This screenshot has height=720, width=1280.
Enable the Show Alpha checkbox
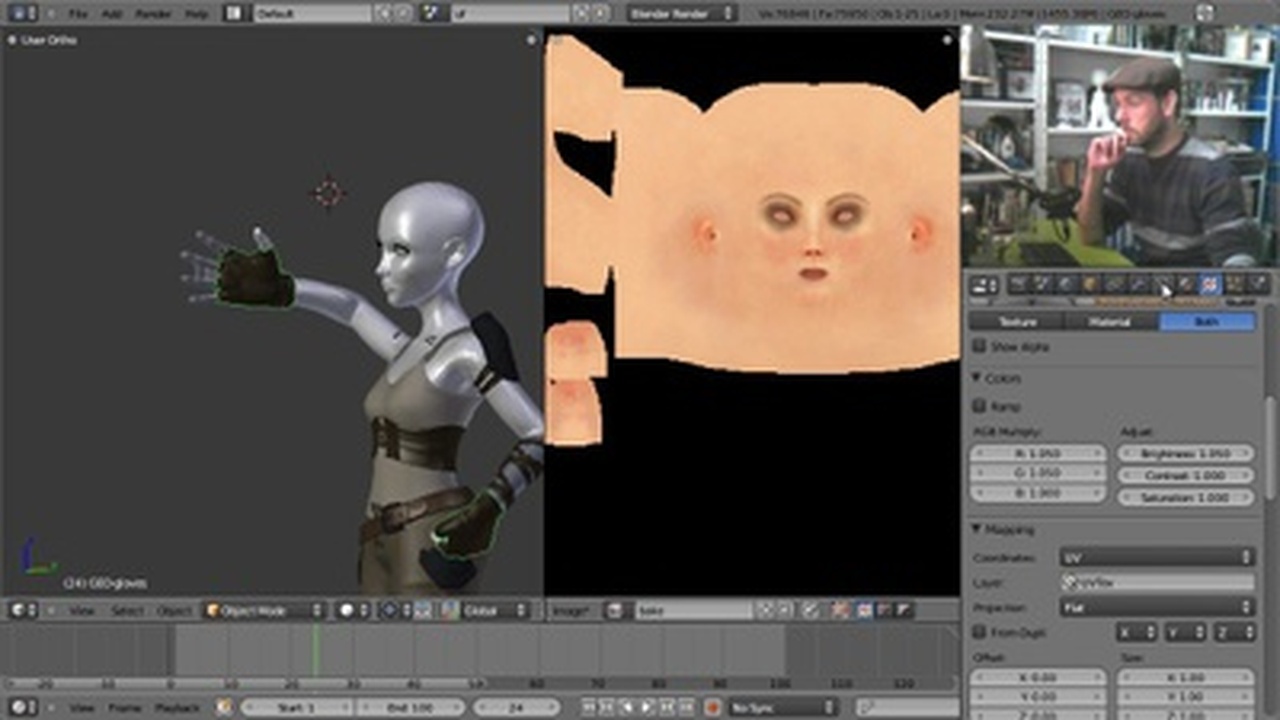(980, 346)
